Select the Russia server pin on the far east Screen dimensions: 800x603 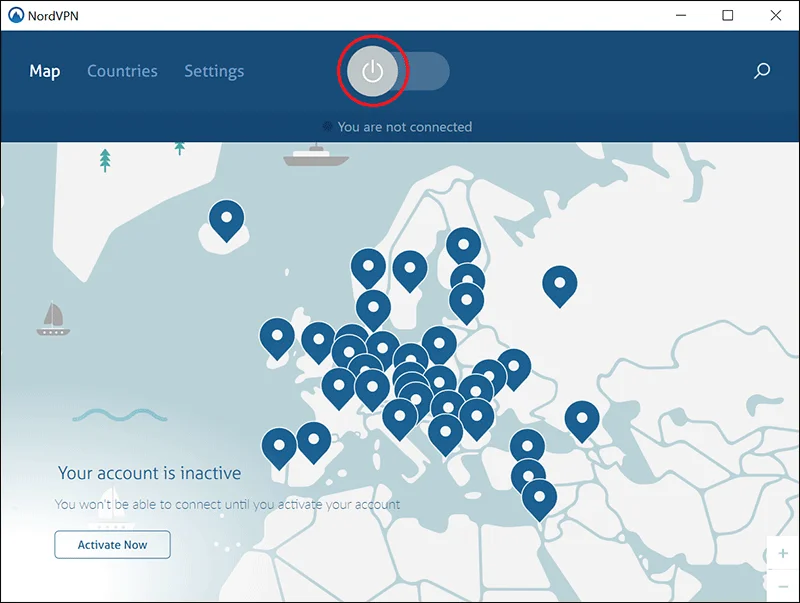click(560, 286)
